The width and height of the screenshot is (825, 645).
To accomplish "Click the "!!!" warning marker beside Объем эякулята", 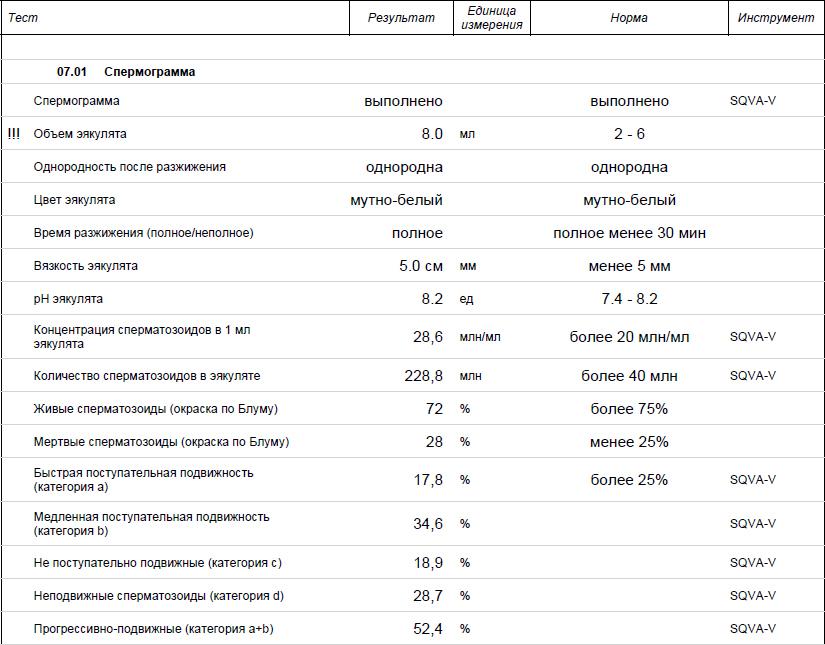I will (13, 134).
